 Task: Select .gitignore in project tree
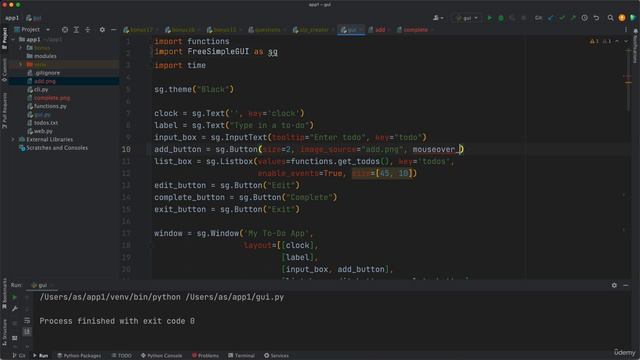click(x=44, y=73)
